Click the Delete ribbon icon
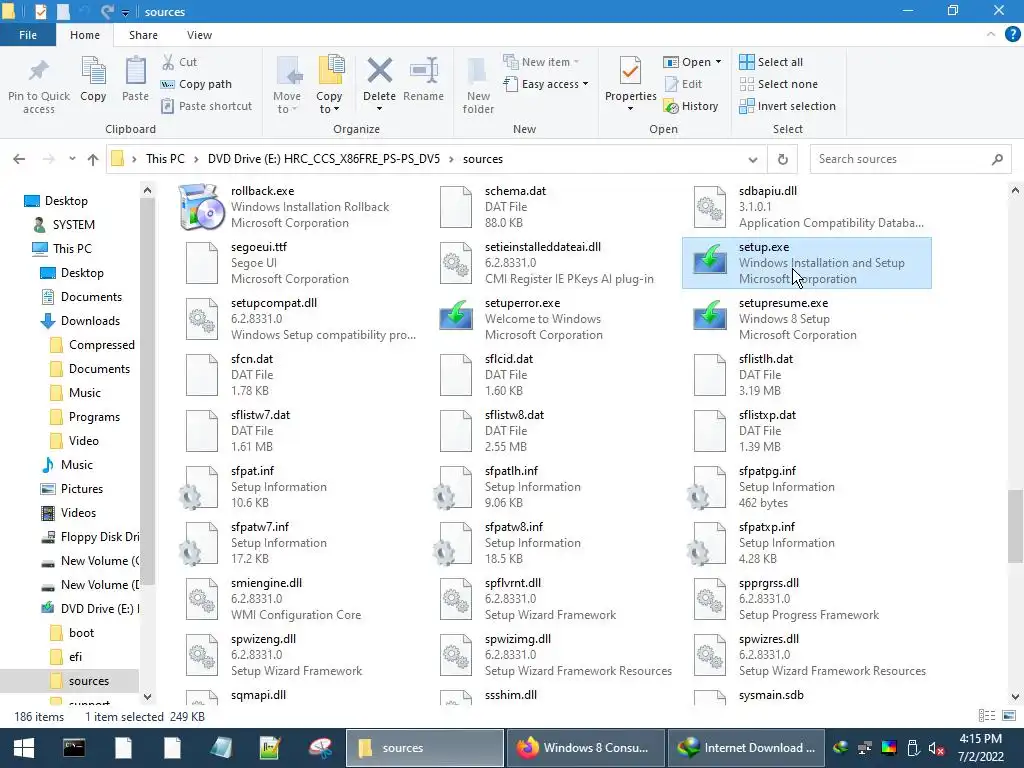Viewport: 1024px width, 768px height. tap(379, 71)
